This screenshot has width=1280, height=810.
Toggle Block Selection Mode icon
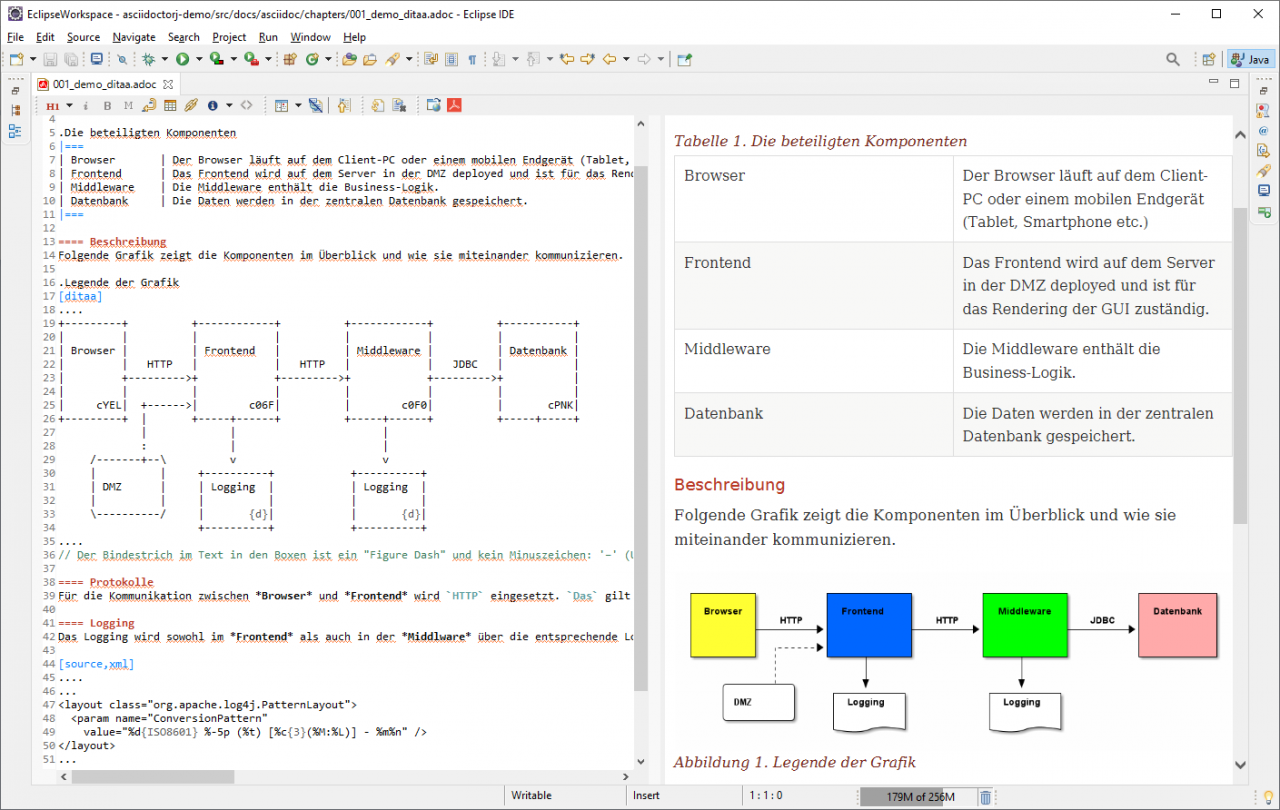pos(451,59)
